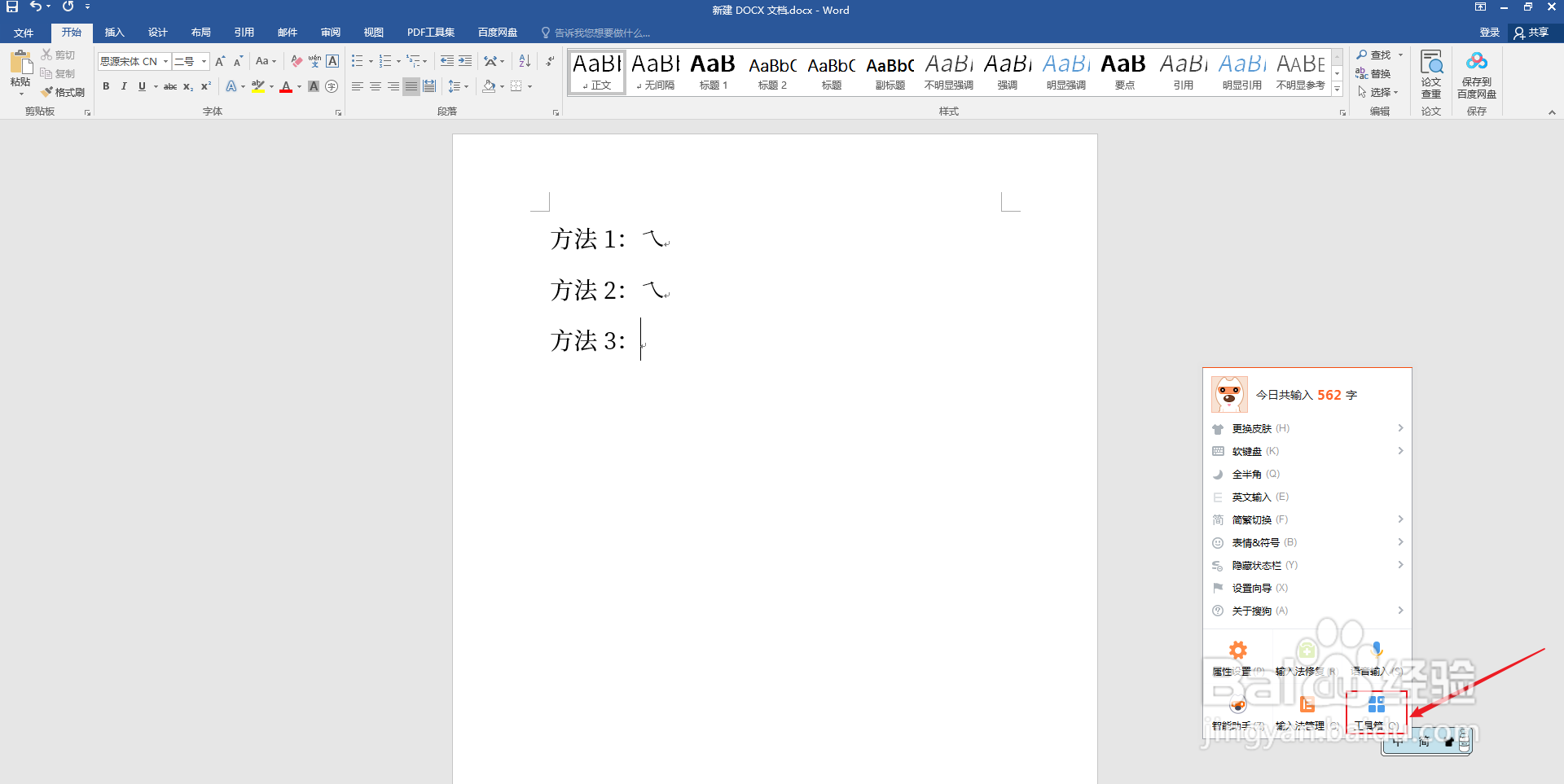Open the Design (设计) tab
Screen dimensions: 1564x784
click(157, 33)
